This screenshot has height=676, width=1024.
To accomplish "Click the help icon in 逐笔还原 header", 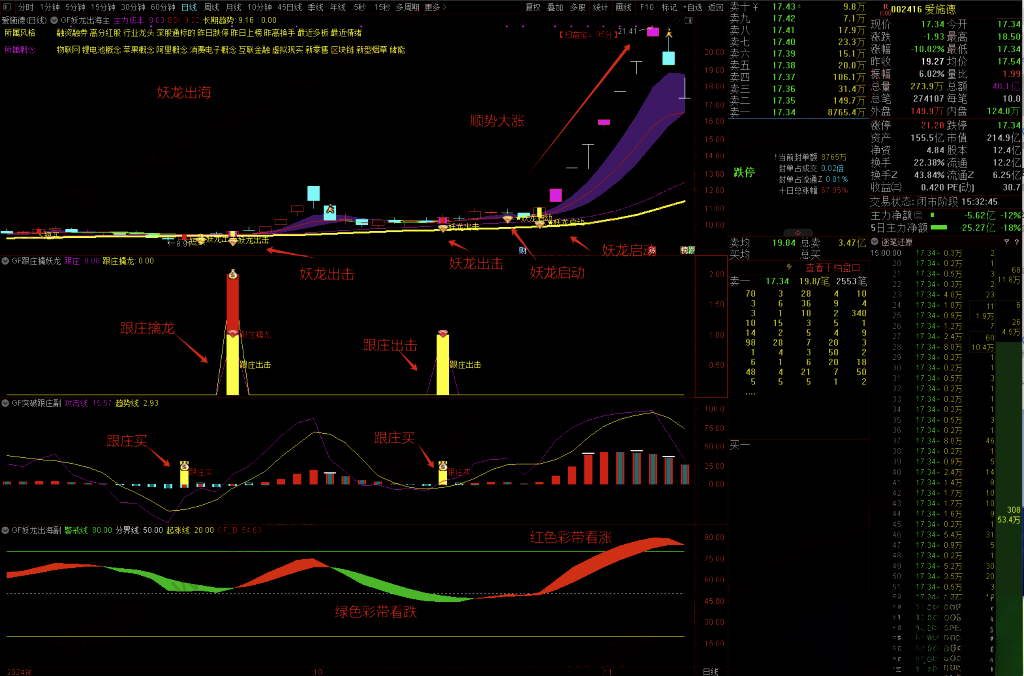I will tap(1017, 242).
